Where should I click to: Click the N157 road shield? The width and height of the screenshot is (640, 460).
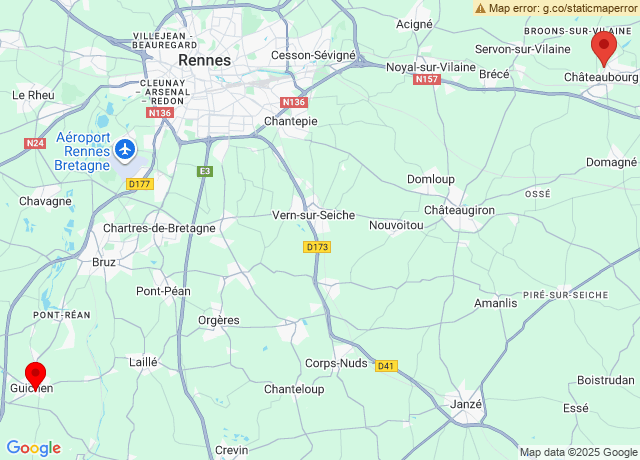[x=427, y=79]
